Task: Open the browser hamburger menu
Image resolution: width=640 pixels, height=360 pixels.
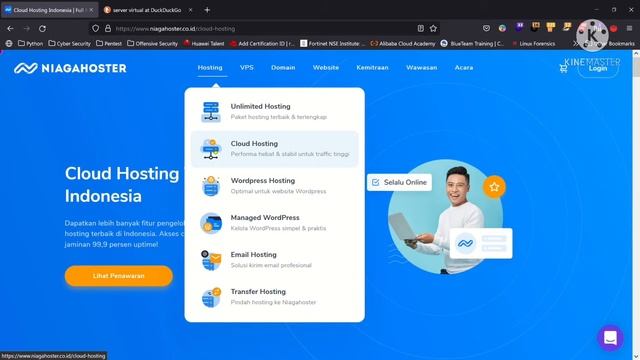Action: 629,29
